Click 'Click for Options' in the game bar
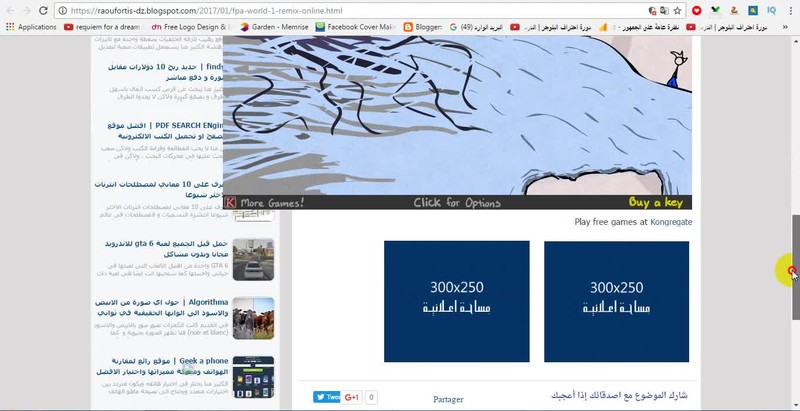The width and height of the screenshot is (800, 411). pos(457,203)
